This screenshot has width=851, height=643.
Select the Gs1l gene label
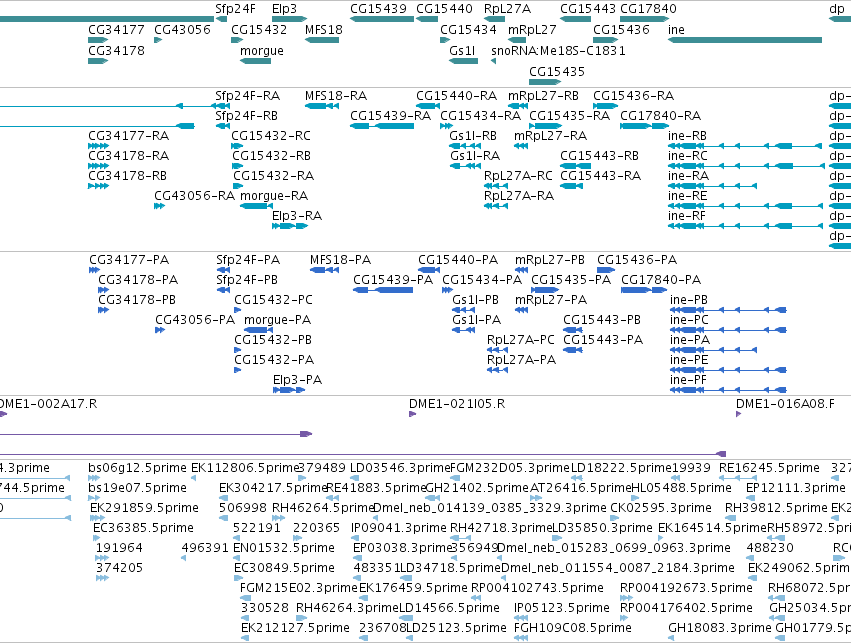[462, 50]
